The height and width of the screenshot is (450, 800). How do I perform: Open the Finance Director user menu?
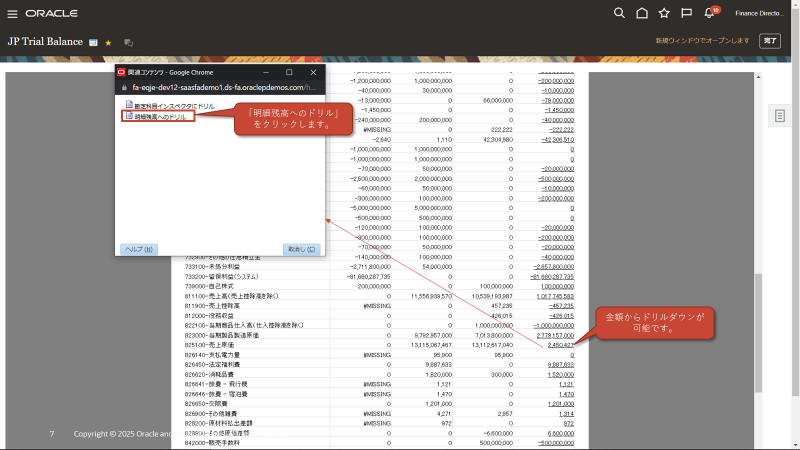click(x=759, y=13)
